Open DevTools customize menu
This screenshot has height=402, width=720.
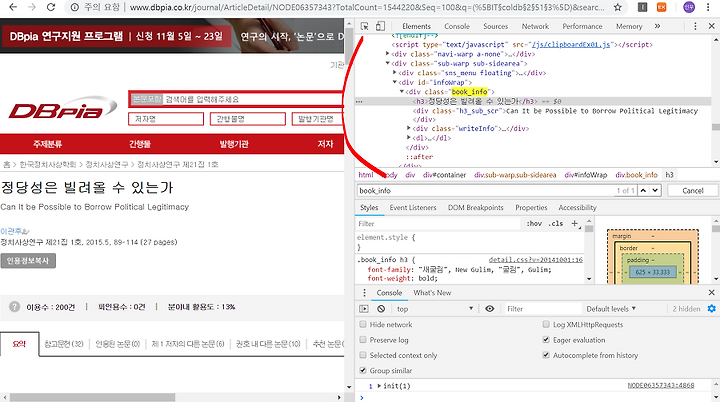pos(695,26)
